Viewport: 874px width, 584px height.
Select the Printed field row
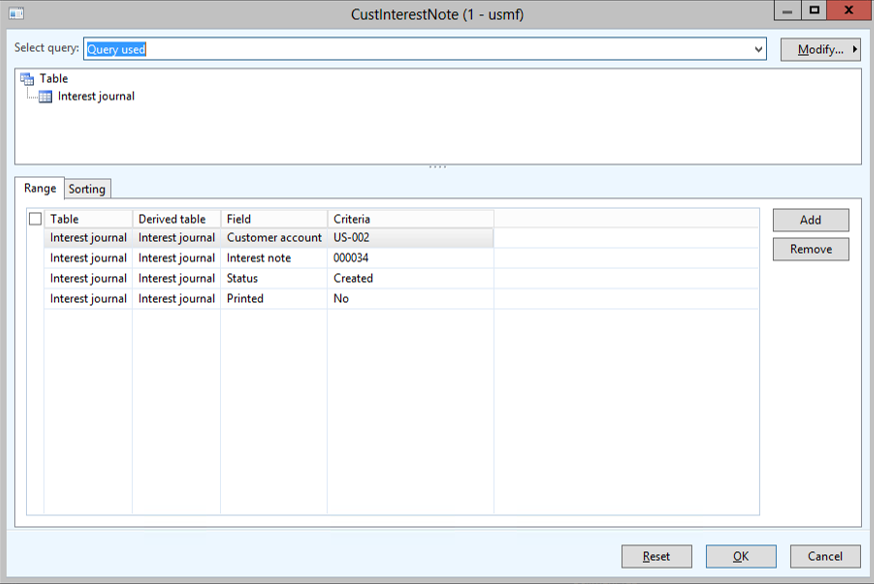click(x=273, y=298)
